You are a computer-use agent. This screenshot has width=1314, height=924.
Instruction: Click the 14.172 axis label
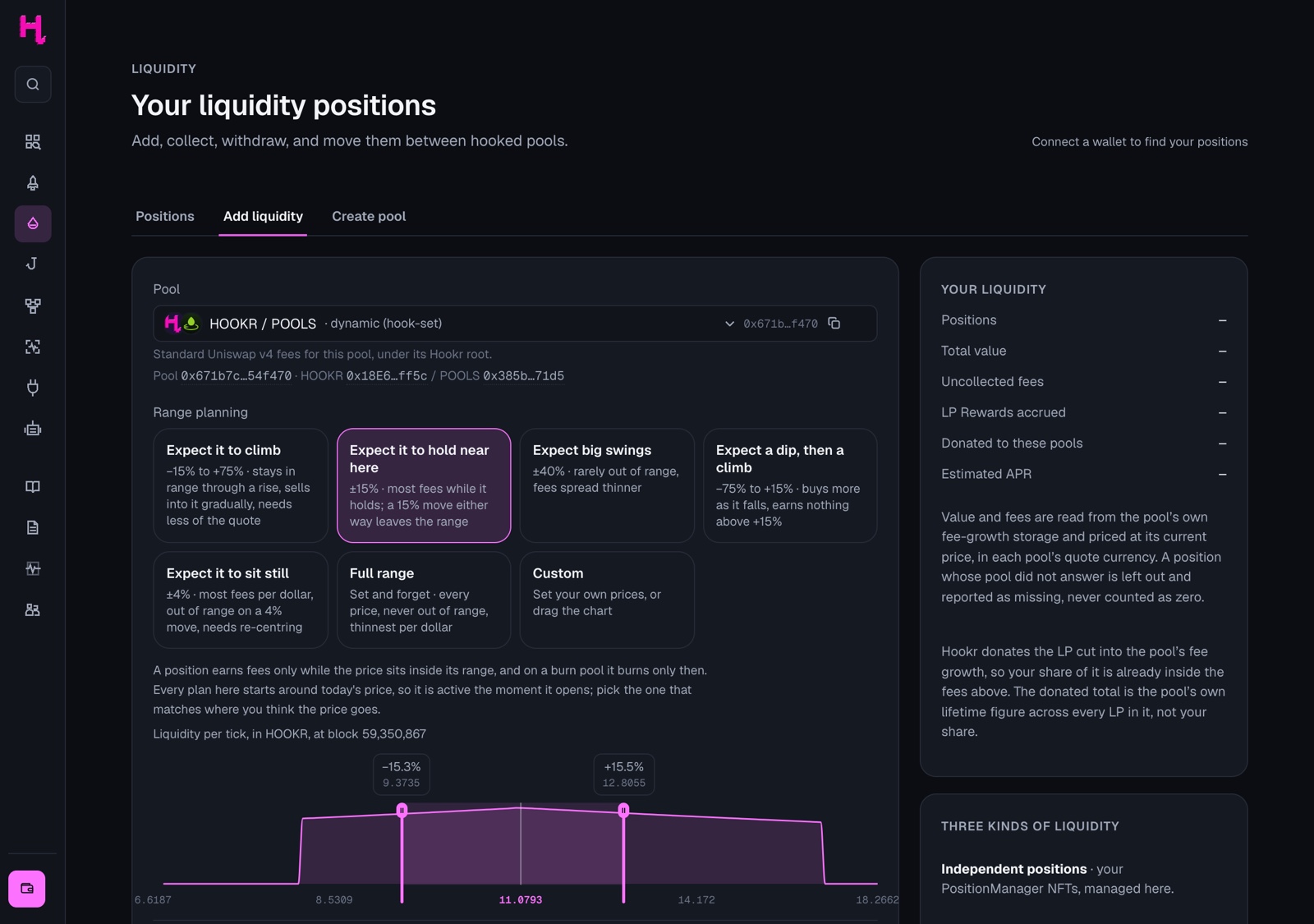696,900
